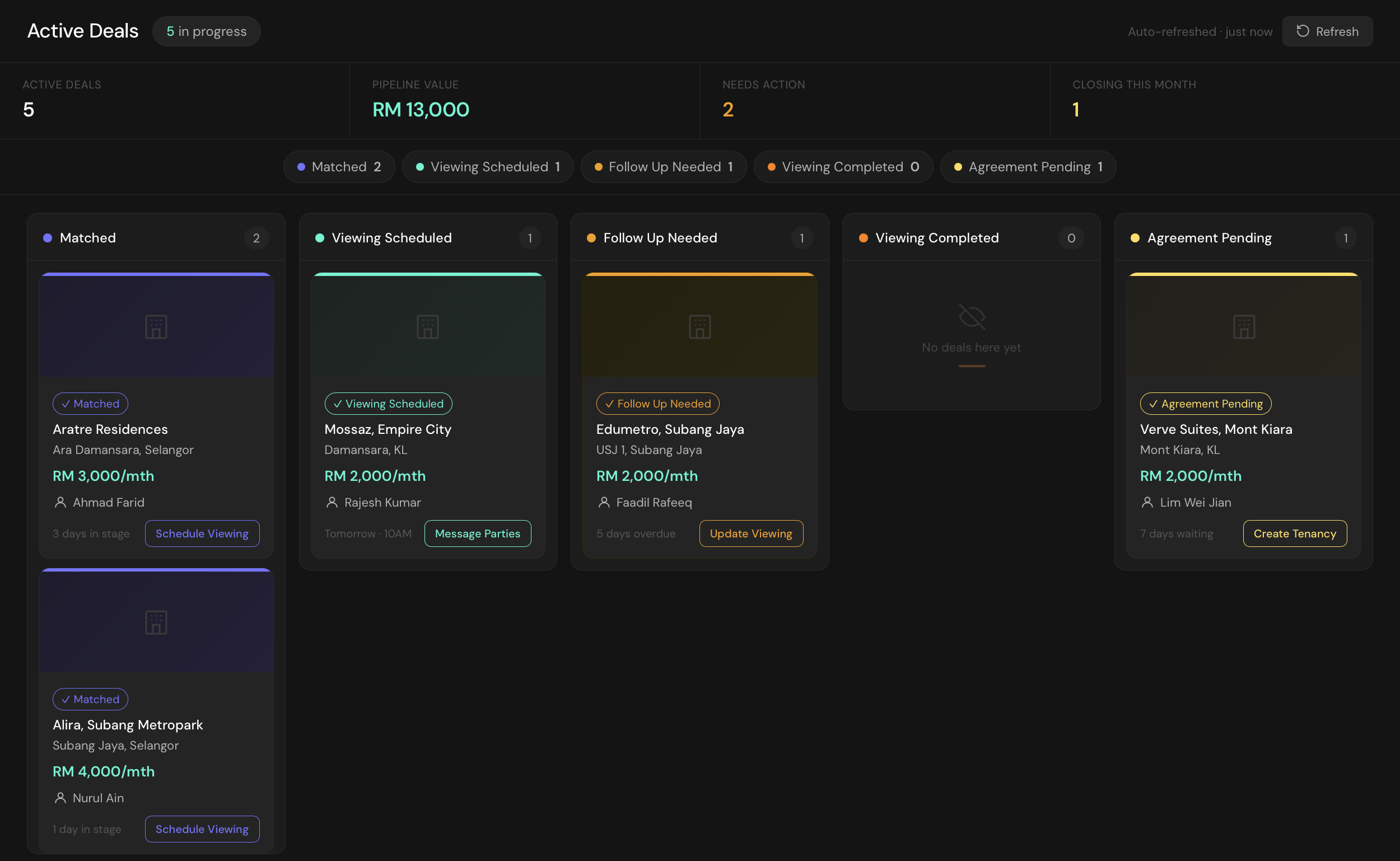Click Agreement Pending column count badge
This screenshot has width=1400, height=861.
pyautogui.click(x=1346, y=238)
